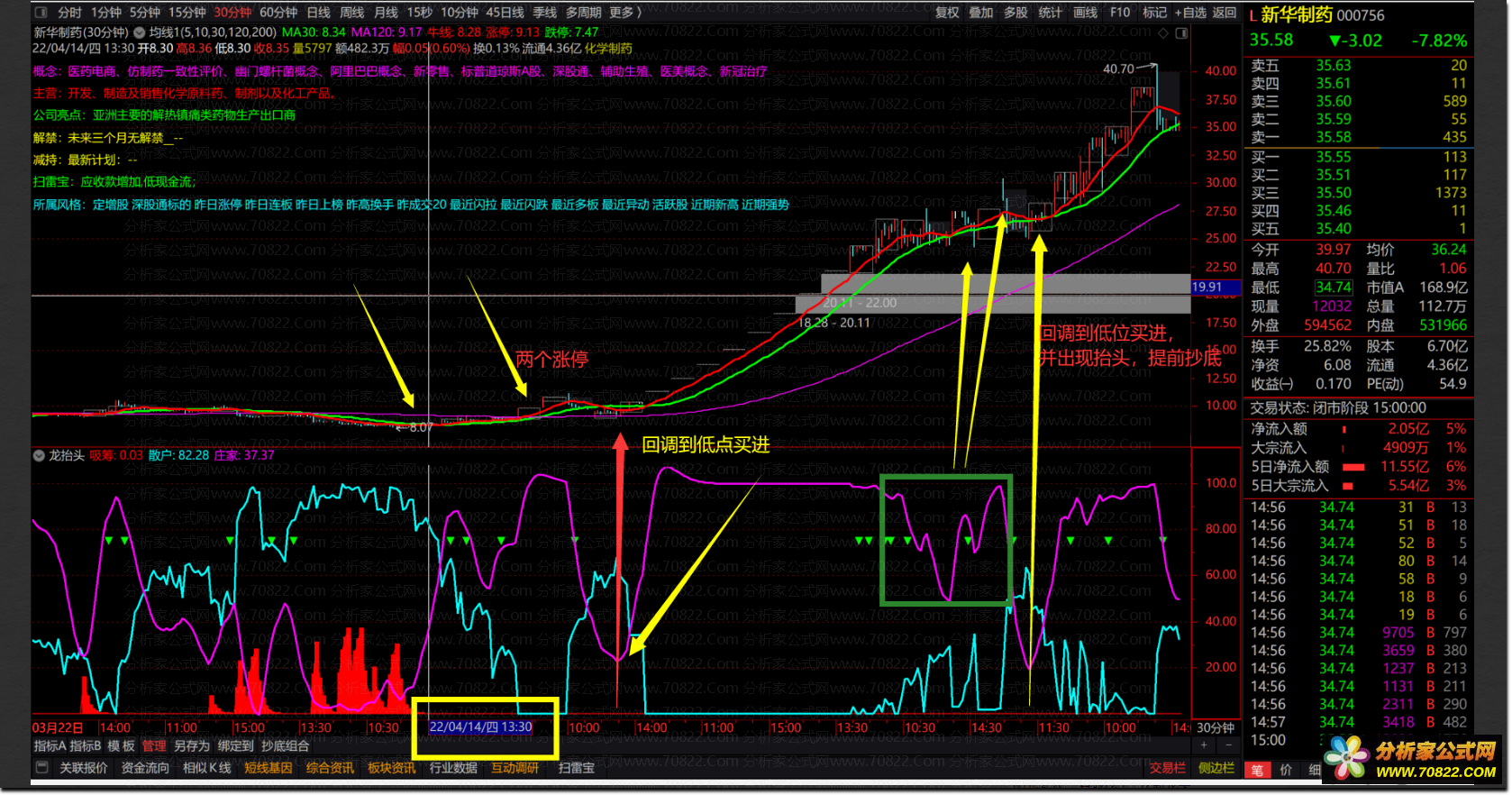Select the 价 tab beside 笔
Viewport: 1512px width, 795px height.
click(1286, 770)
